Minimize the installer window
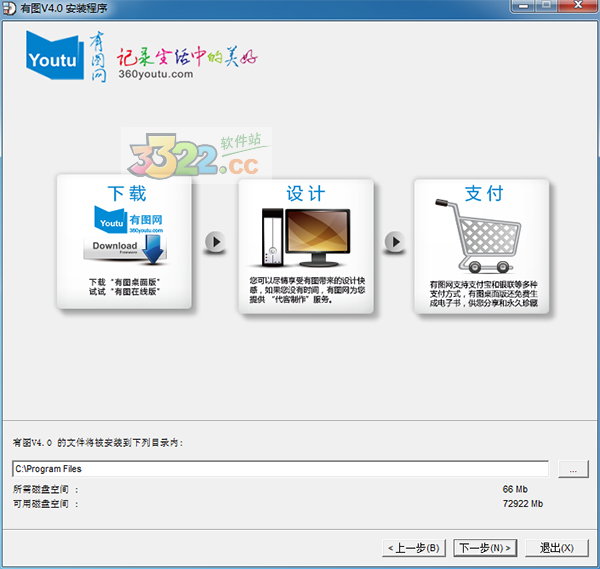Screen dimensions: 600x569 point(523,6)
